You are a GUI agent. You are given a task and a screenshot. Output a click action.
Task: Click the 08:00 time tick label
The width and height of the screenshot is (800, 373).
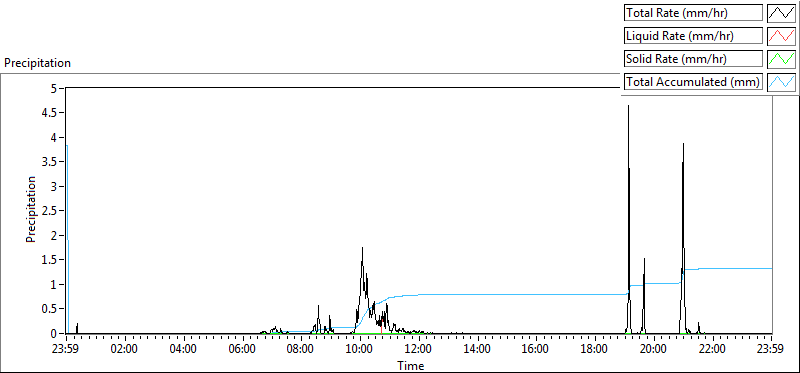pyautogui.click(x=302, y=350)
